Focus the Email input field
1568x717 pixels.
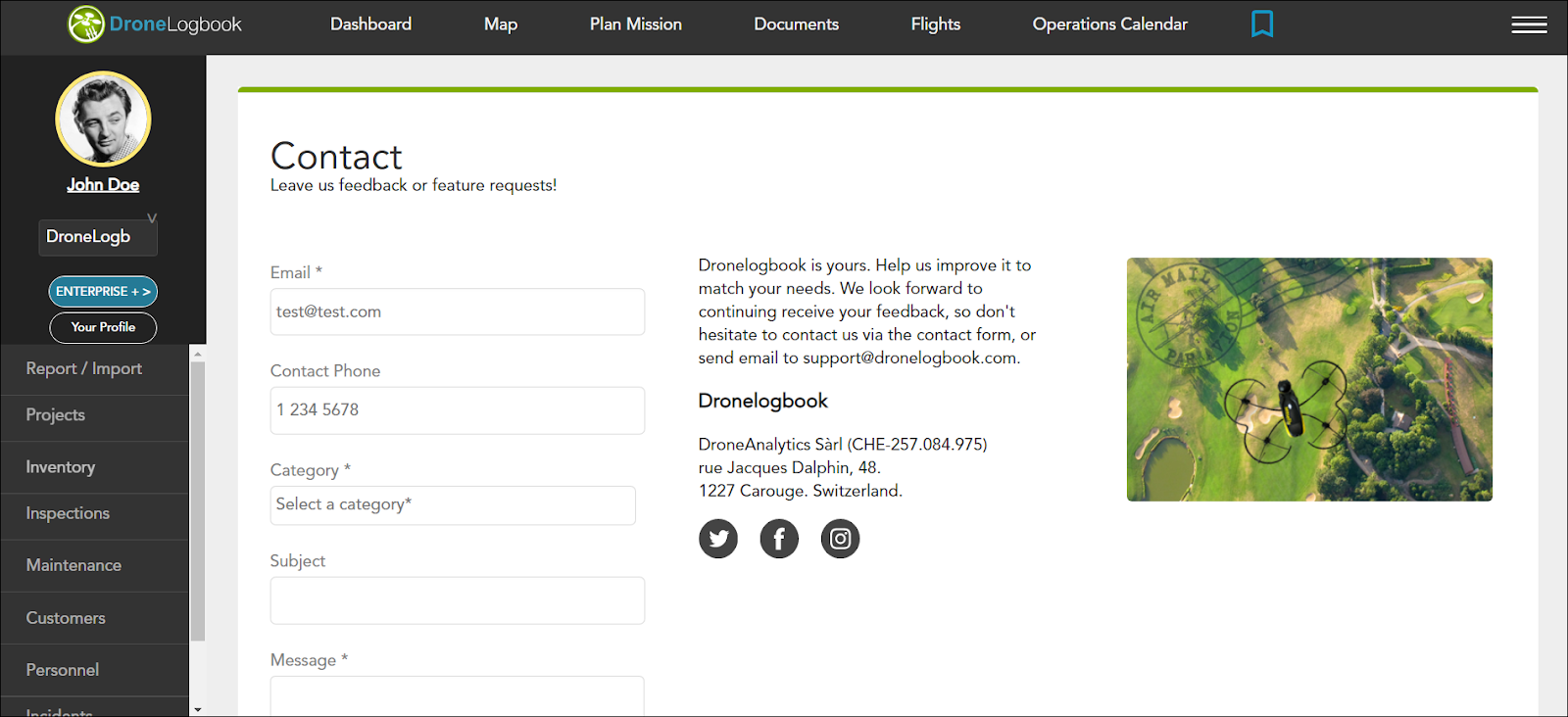click(x=458, y=311)
